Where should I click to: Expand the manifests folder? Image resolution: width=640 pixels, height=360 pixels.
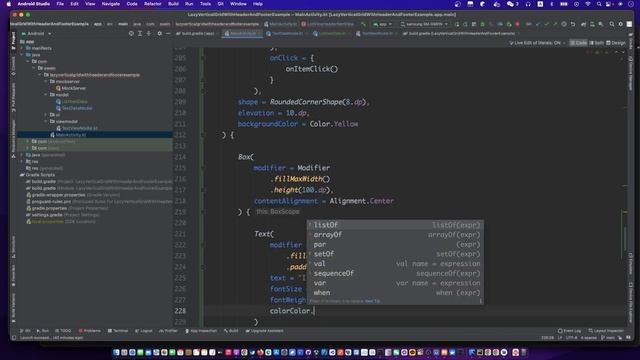pos(22,48)
